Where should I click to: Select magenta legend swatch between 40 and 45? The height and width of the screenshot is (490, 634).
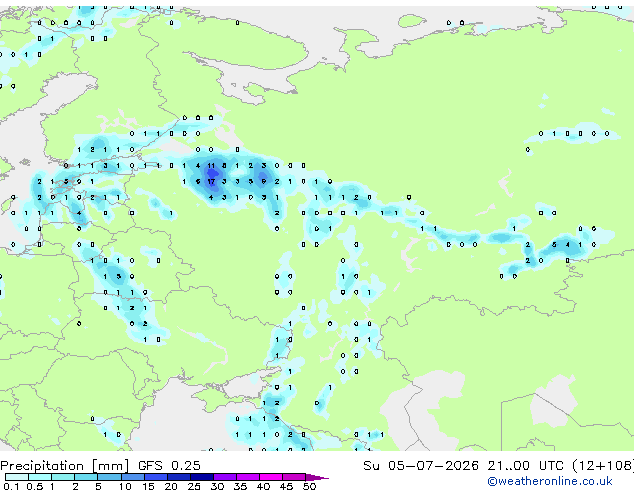271,477
